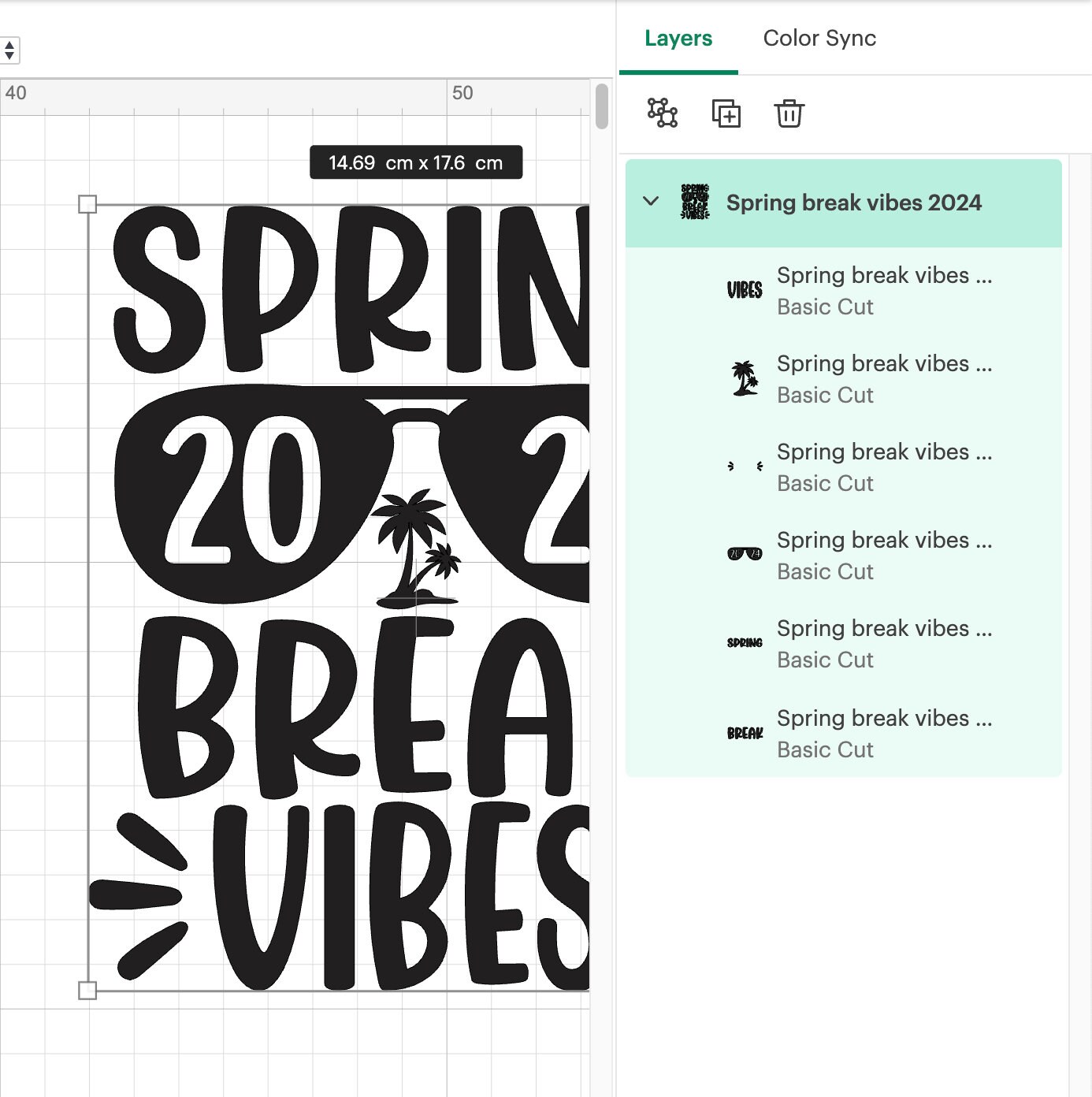The height and width of the screenshot is (1097, 1092).
Task: Delete the selection using the trash icon
Action: [789, 113]
